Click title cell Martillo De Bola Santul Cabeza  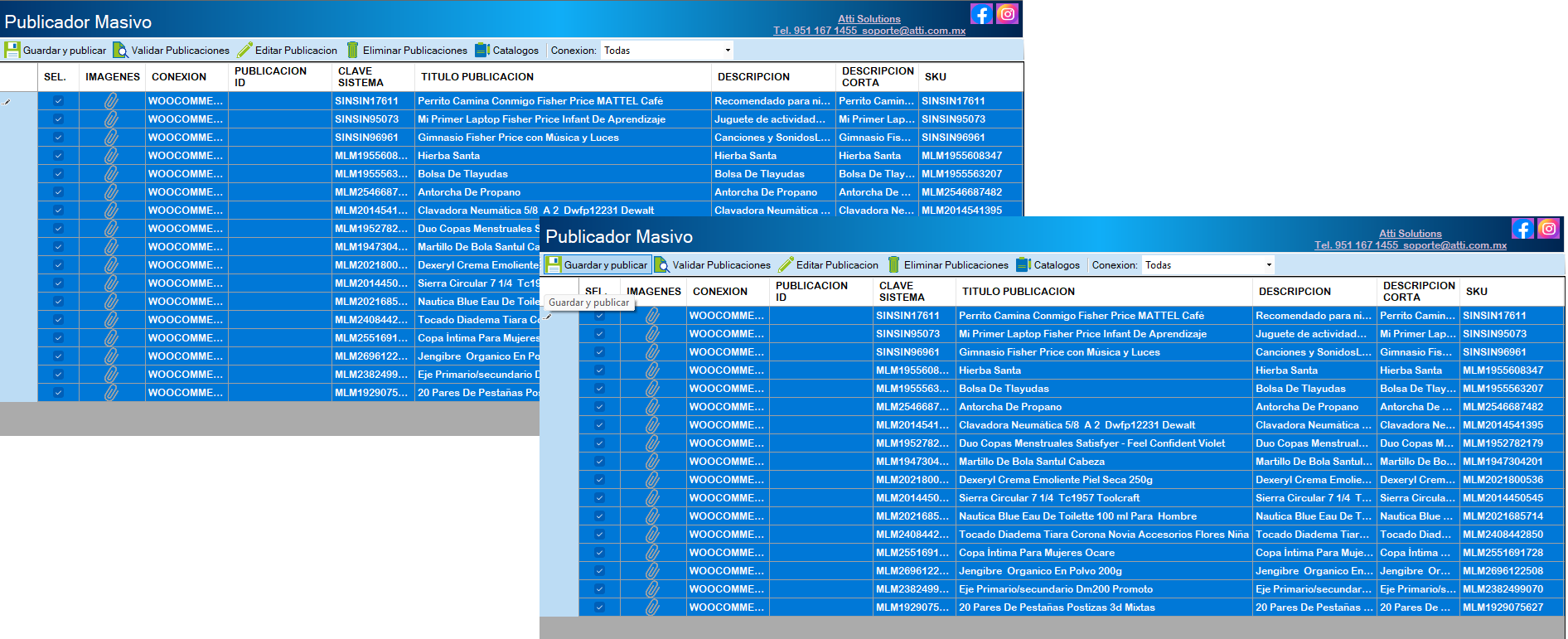[1032, 462]
